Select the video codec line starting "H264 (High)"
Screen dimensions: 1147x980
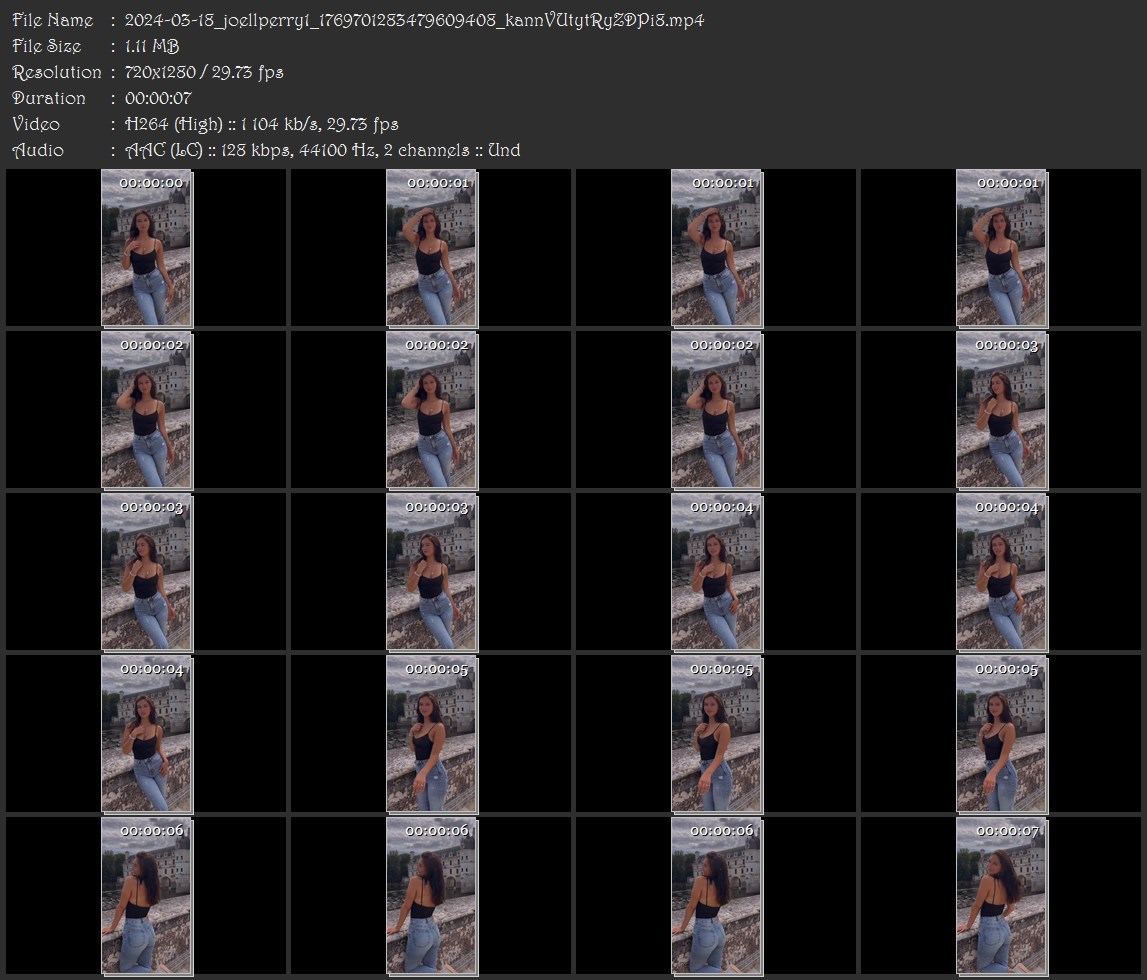click(261, 124)
